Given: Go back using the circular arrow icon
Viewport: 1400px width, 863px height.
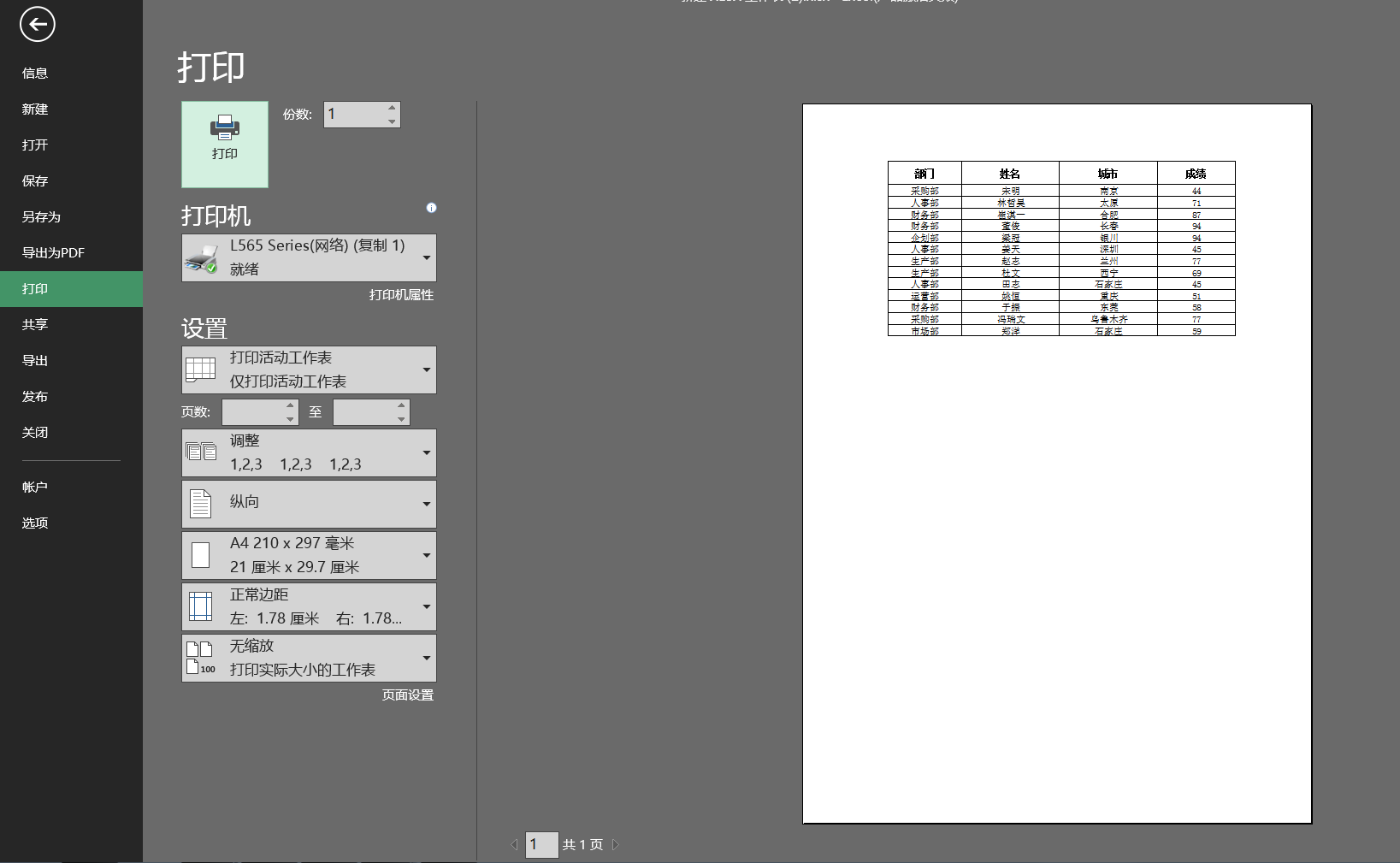Looking at the screenshot, I should (x=38, y=24).
